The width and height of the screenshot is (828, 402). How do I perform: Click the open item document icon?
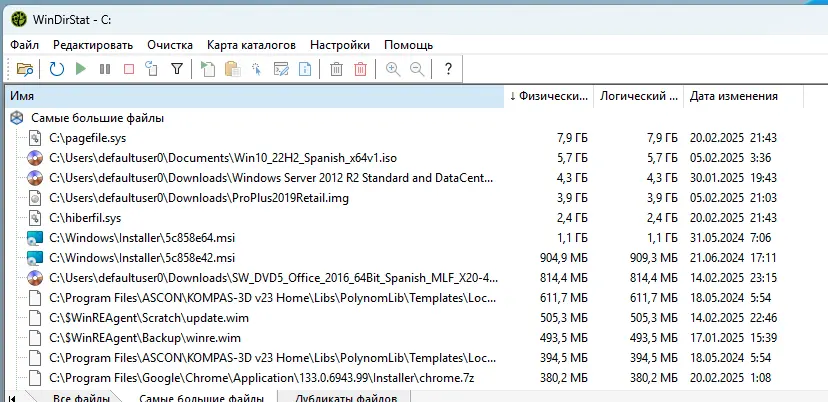tap(208, 69)
